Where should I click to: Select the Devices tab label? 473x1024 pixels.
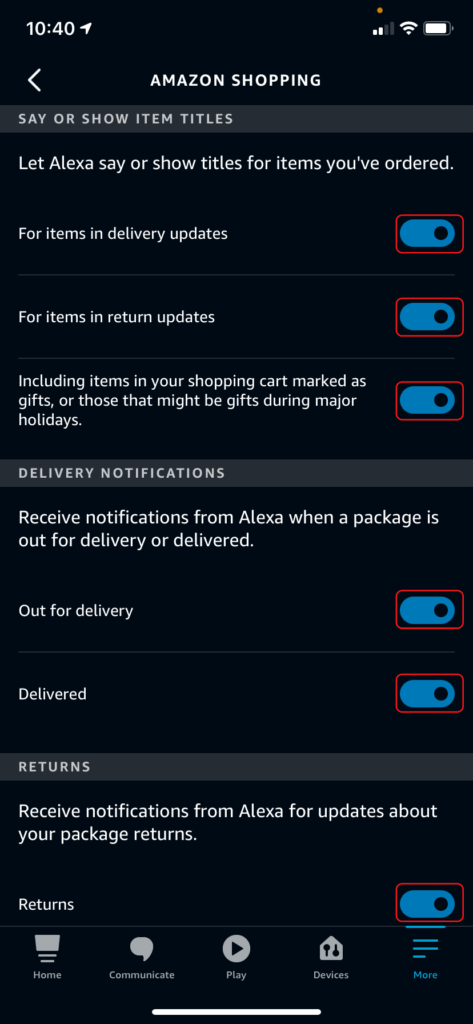point(331,975)
